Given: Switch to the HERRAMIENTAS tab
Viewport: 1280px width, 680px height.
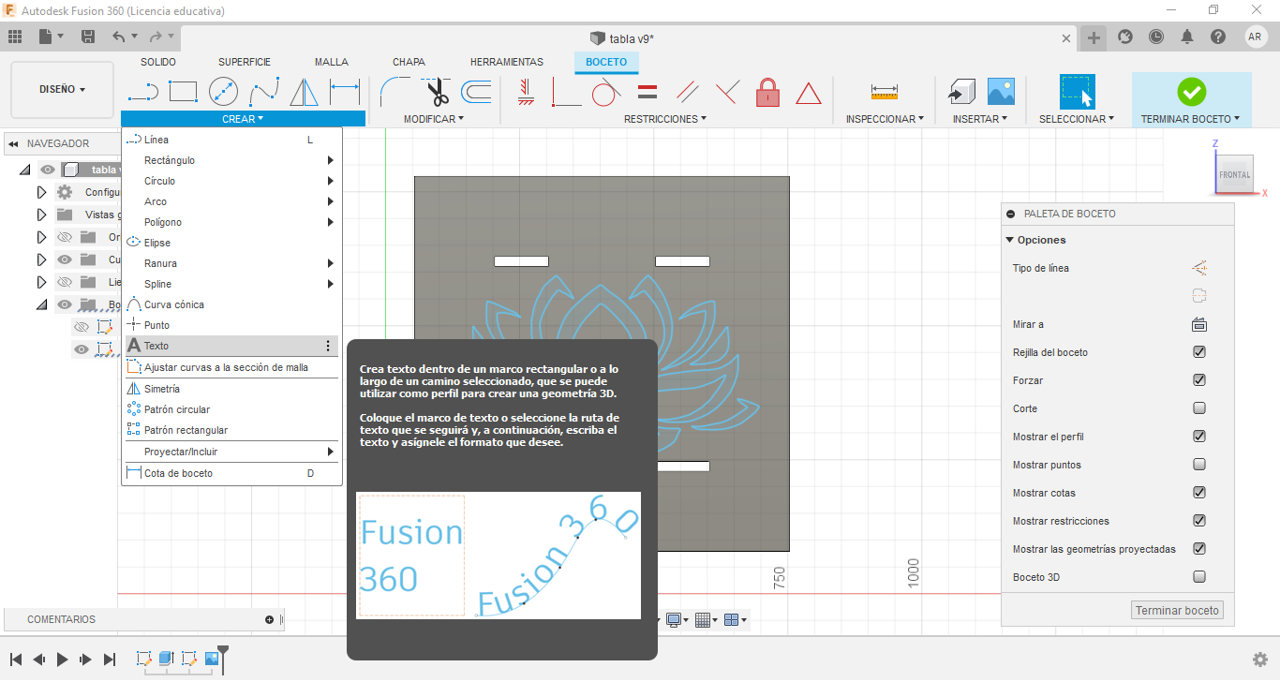Looking at the screenshot, I should coord(507,62).
